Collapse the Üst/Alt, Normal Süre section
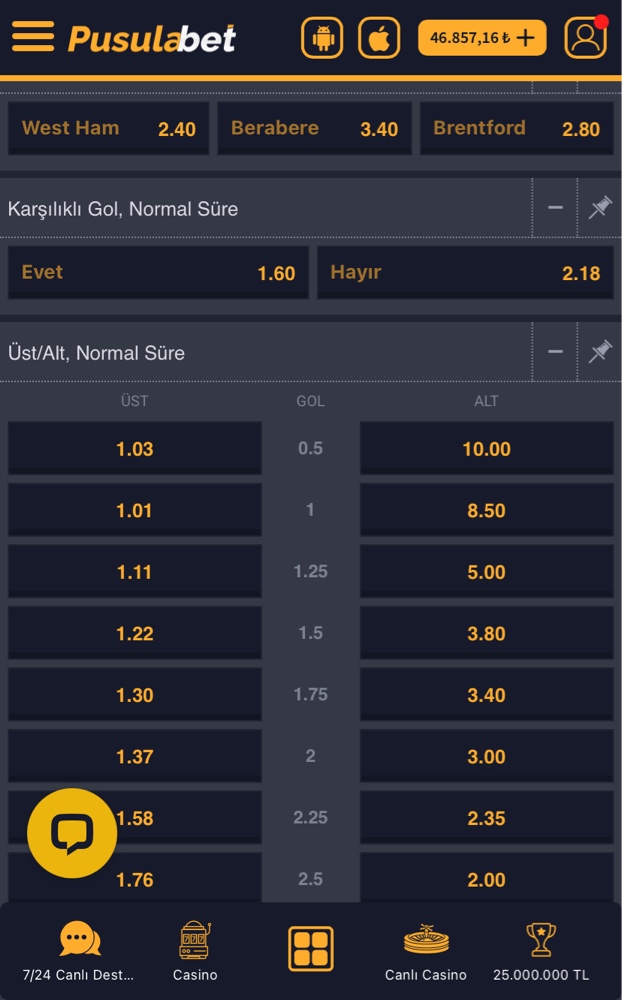Screen dimensions: 622x1000 tap(555, 352)
